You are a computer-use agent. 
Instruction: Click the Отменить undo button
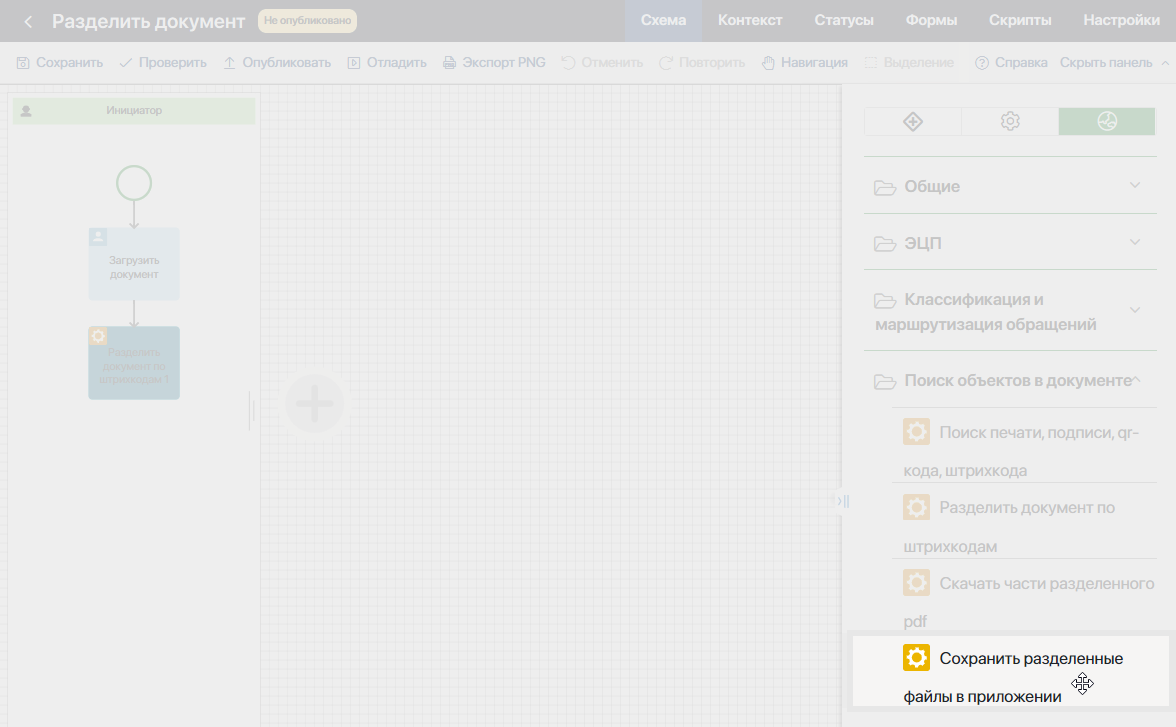coord(602,63)
